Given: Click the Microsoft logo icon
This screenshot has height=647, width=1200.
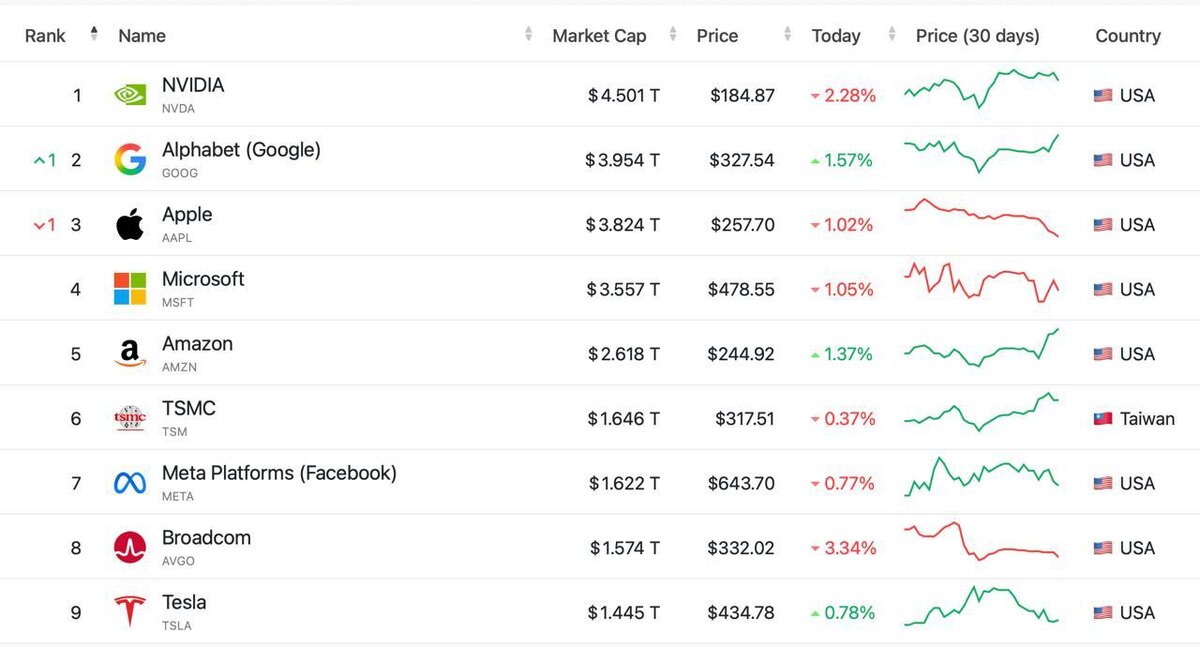Looking at the screenshot, I should tap(130, 289).
